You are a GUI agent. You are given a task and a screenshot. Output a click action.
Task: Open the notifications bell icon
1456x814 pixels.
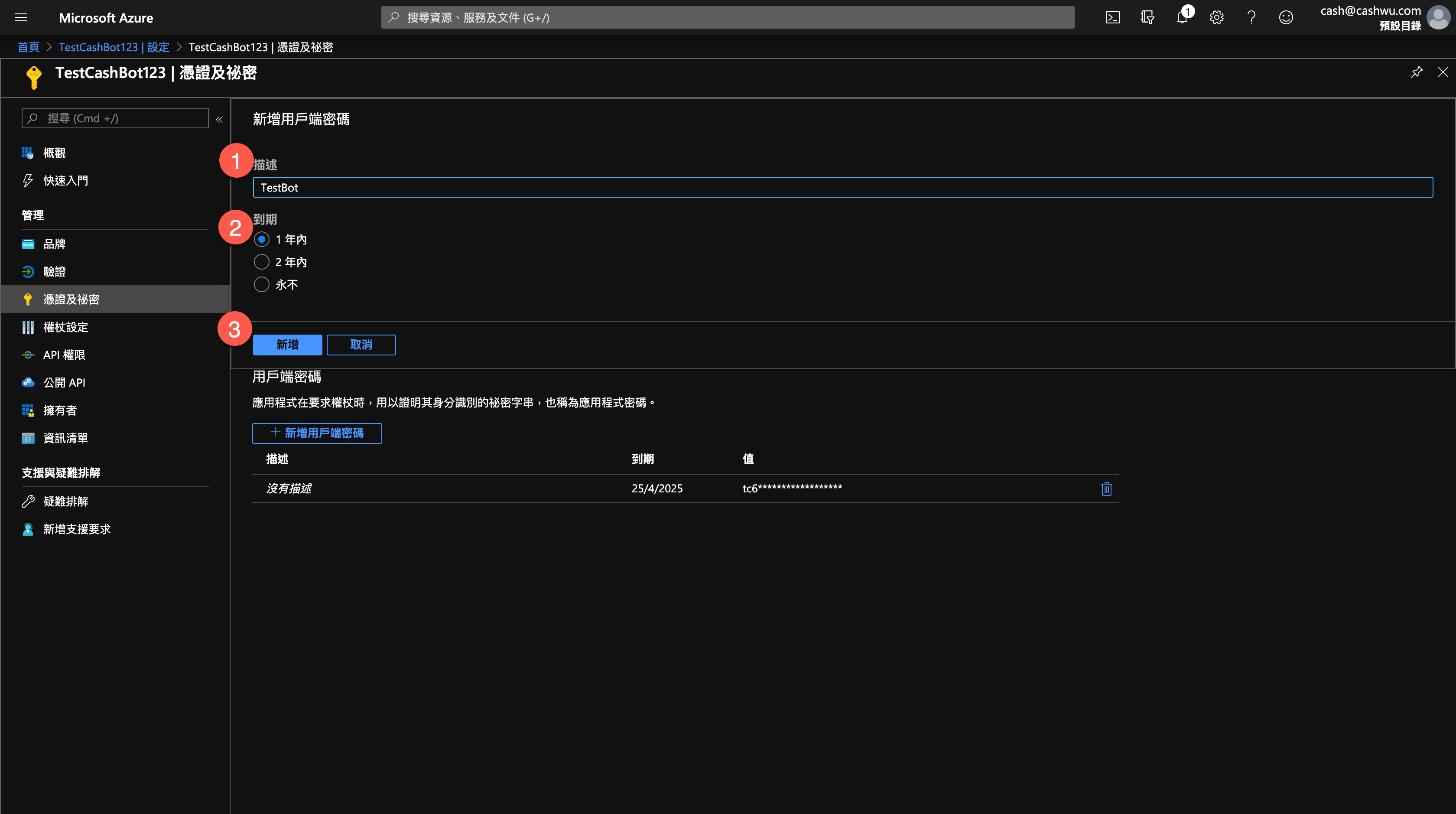coord(1182,17)
